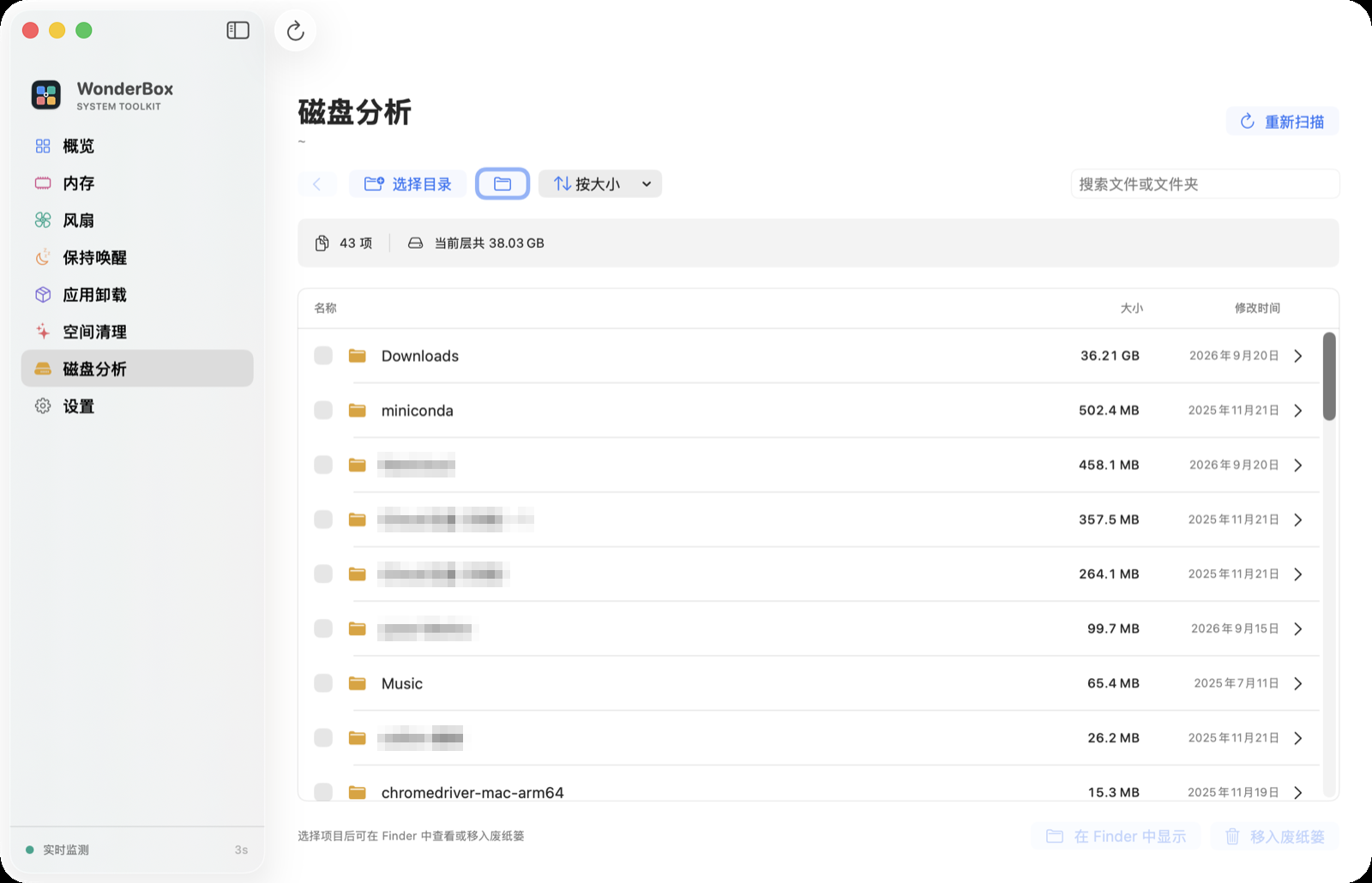Viewport: 1372px width, 883px height.
Task: Click the 43 项 documents icon
Action: [322, 243]
